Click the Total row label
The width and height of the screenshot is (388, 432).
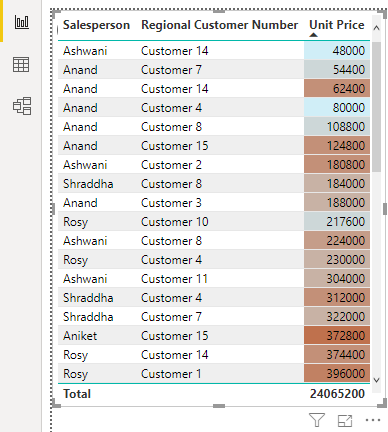pos(77,394)
